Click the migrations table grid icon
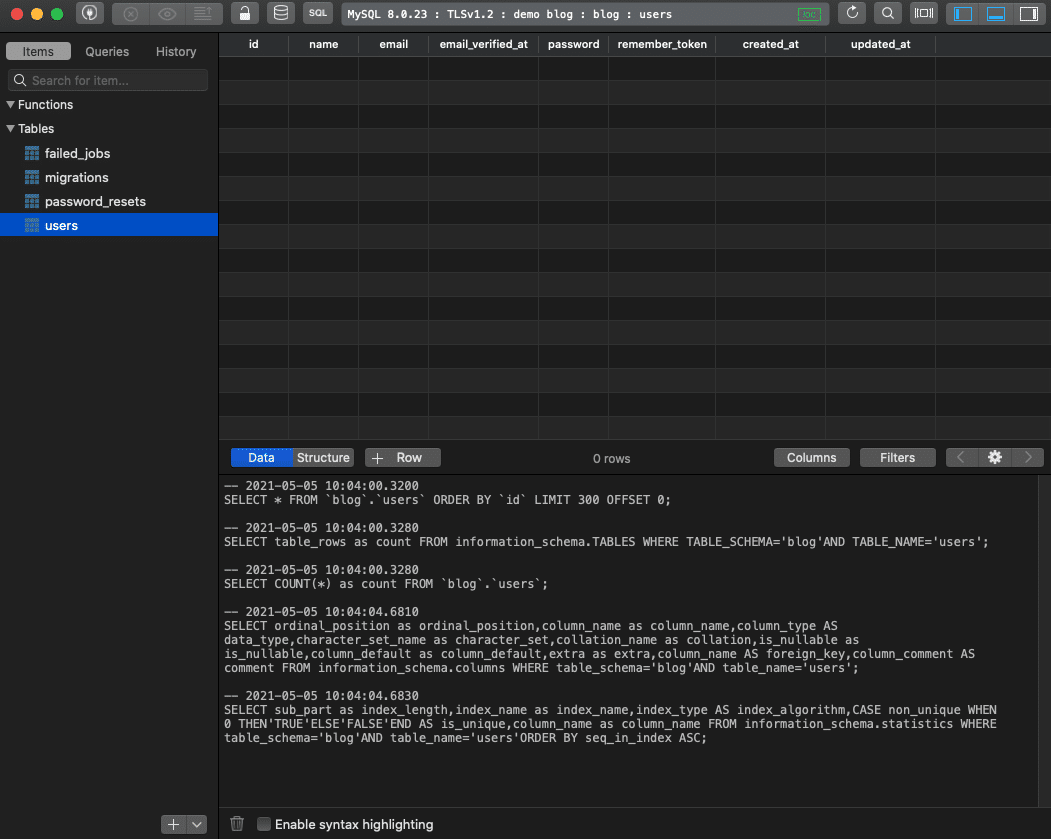Image resolution: width=1051 pixels, height=839 pixels. [x=32, y=178]
